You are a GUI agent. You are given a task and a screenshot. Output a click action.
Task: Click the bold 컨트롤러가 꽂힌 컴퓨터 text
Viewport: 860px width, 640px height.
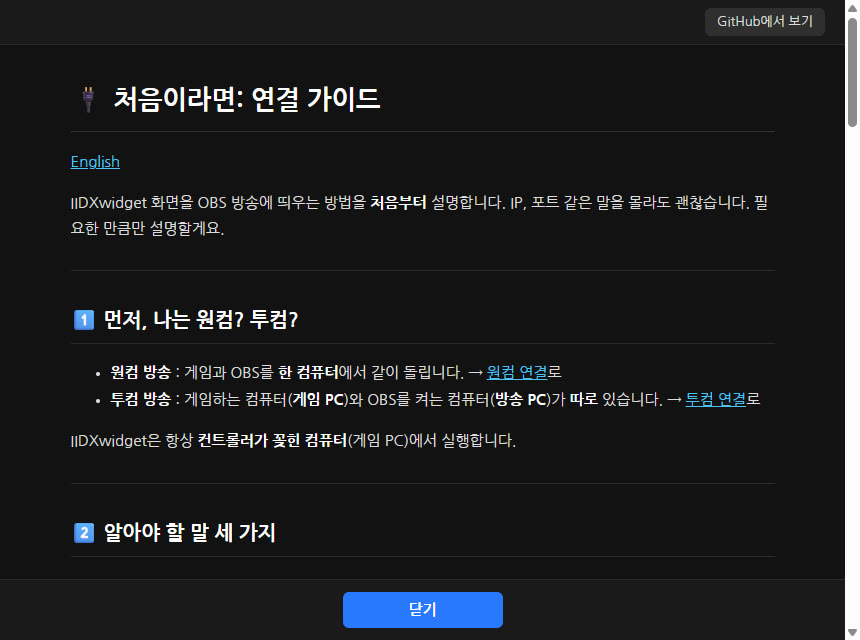pos(273,440)
